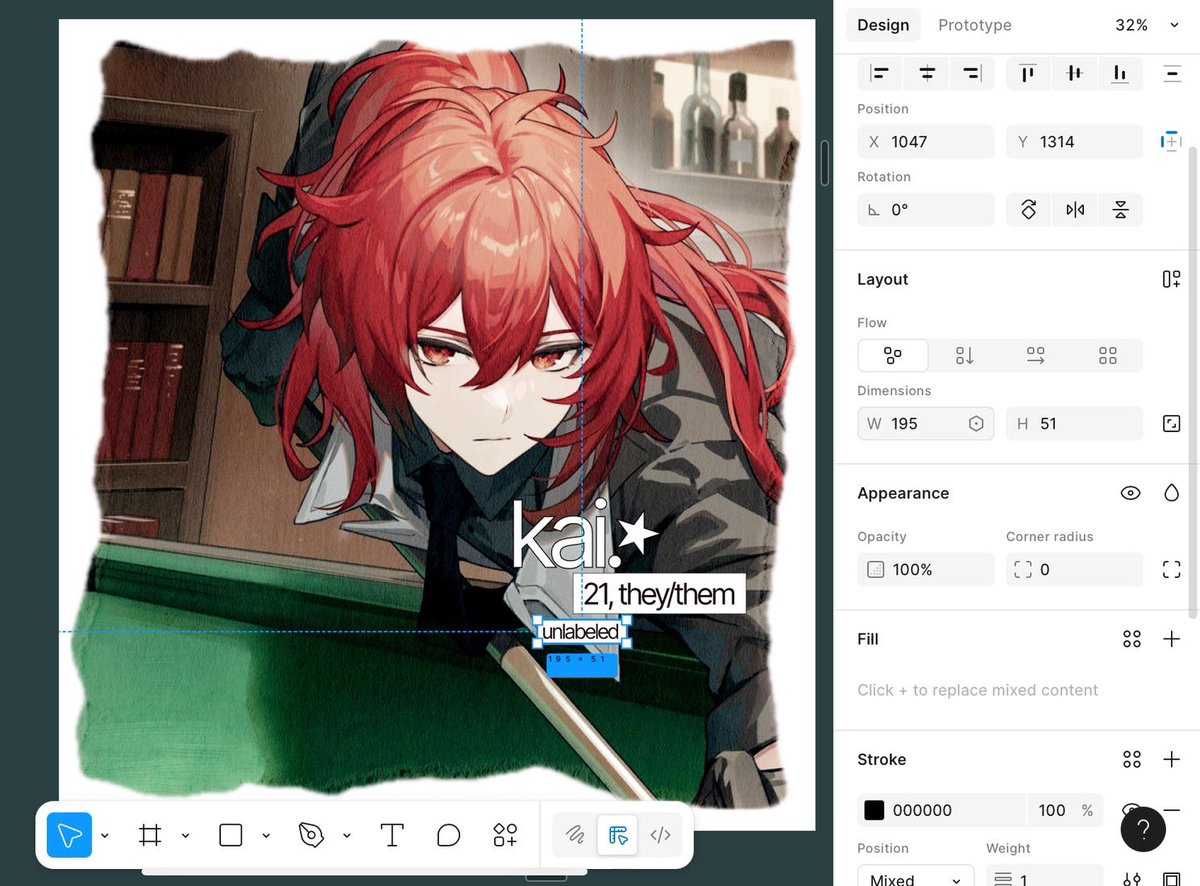Expand shape tools chevron
This screenshot has width=1200, height=886.
pyautogui.click(x=266, y=835)
